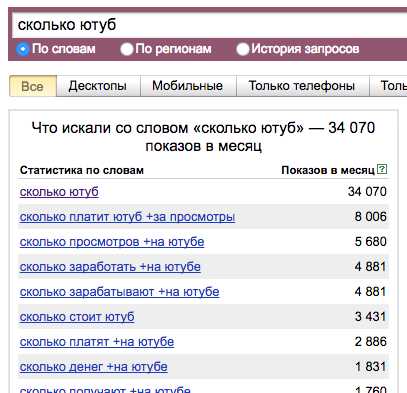
Task: Click the search field with сколько ютуб
Action: coord(210,25)
